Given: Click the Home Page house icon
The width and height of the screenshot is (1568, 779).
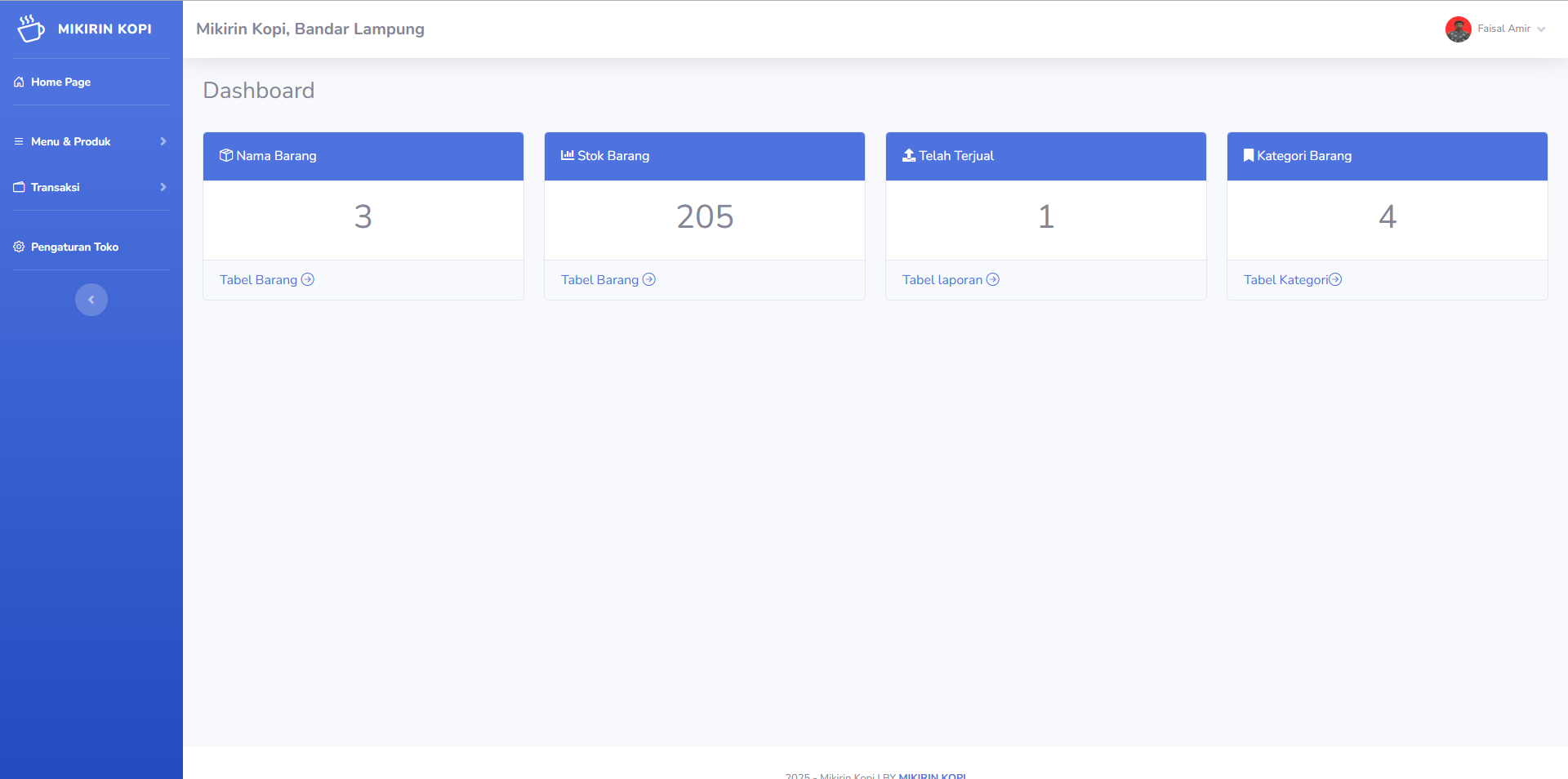Looking at the screenshot, I should pos(19,82).
